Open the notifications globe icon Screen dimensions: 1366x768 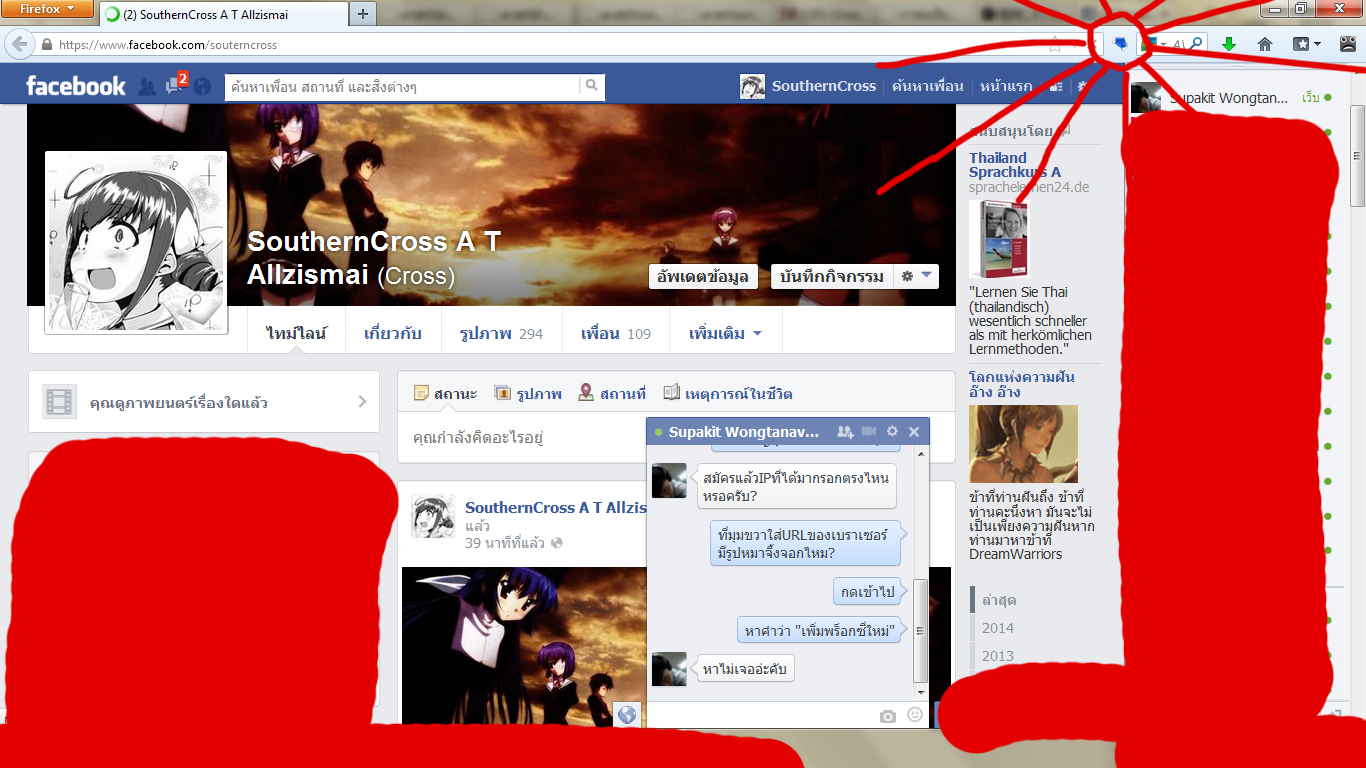pyautogui.click(x=203, y=87)
